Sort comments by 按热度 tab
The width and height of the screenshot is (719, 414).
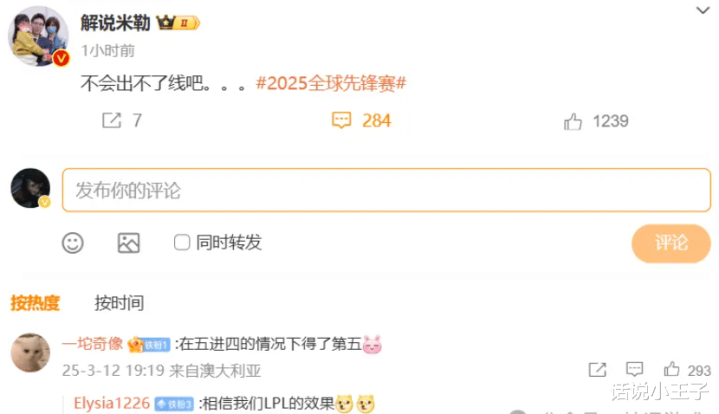pyautogui.click(x=35, y=303)
